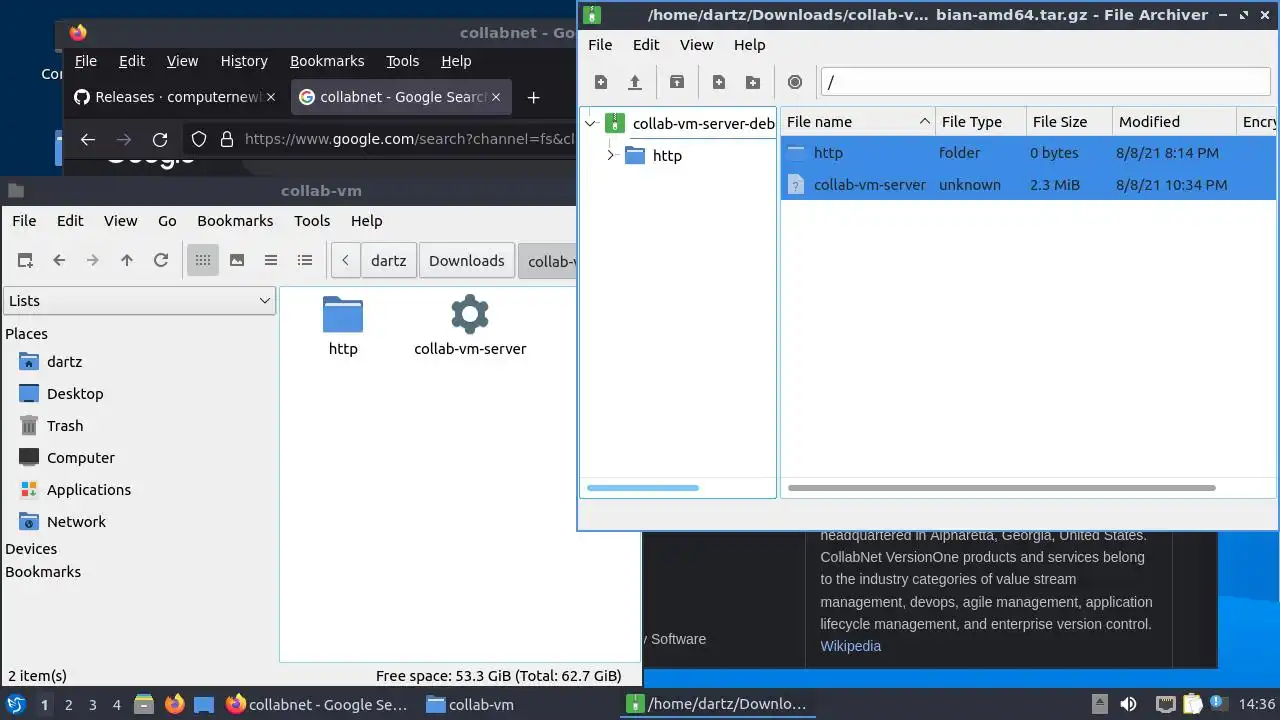The height and width of the screenshot is (720, 1280).
Task: Click network icon in system tray
Action: (x=1165, y=704)
